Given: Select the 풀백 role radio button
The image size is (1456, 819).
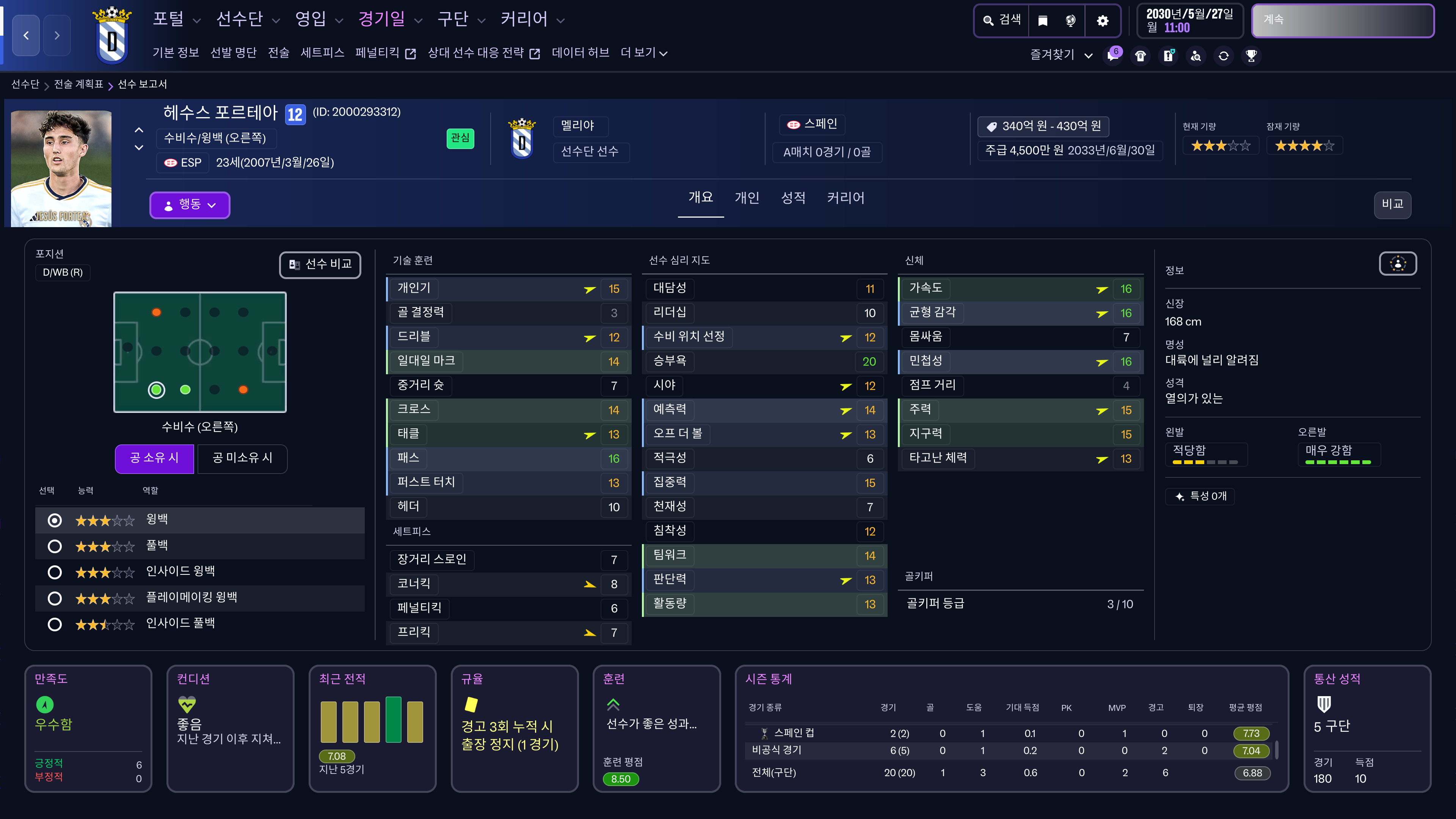Looking at the screenshot, I should point(55,546).
